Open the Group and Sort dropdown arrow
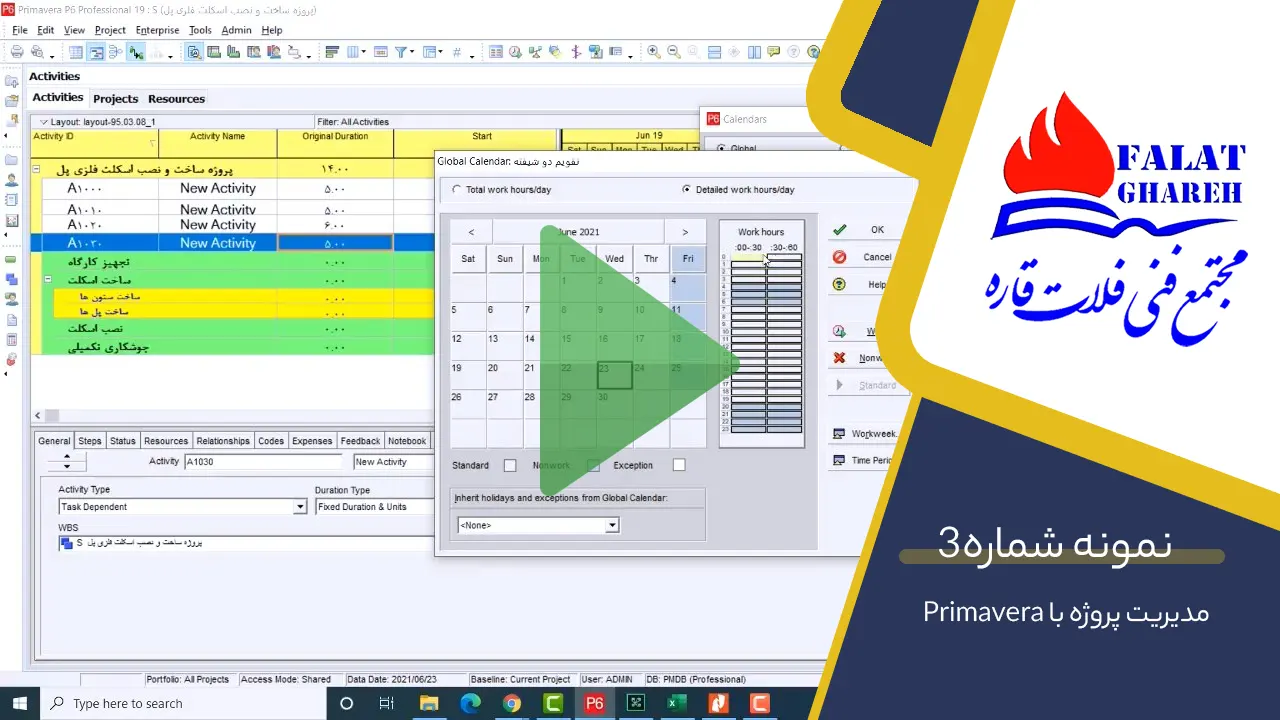Image resolution: width=1280 pixels, height=720 pixels. coord(440,52)
